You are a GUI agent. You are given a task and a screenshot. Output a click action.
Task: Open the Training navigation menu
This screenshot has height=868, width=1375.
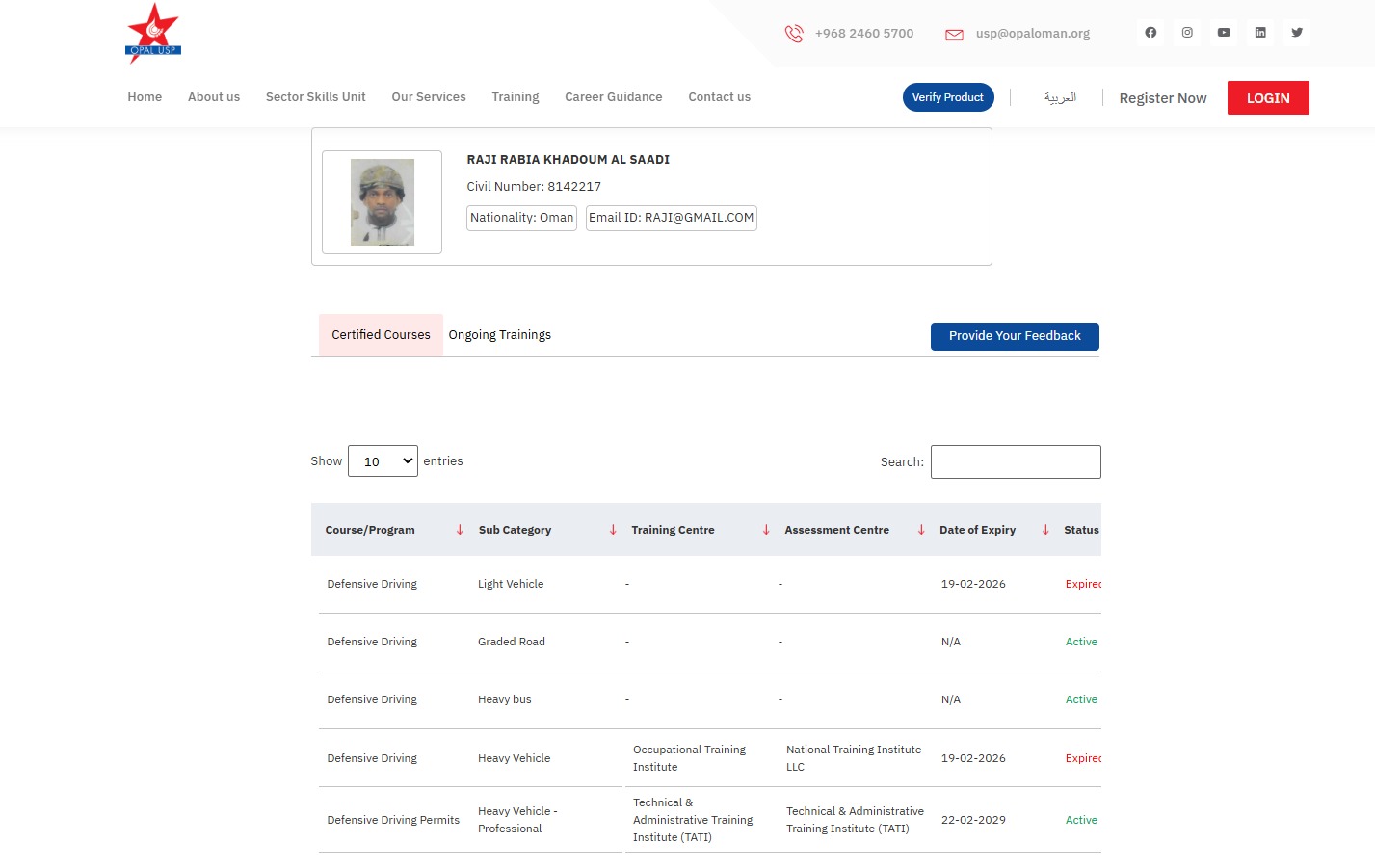[x=516, y=97]
